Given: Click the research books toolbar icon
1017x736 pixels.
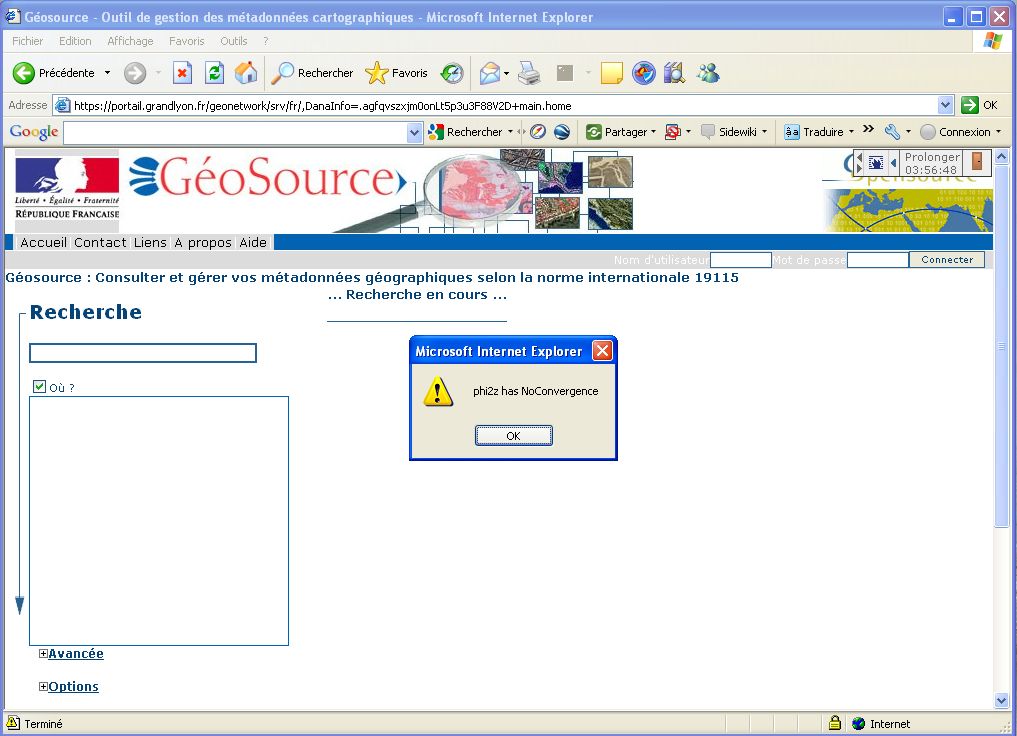Looking at the screenshot, I should [x=674, y=73].
